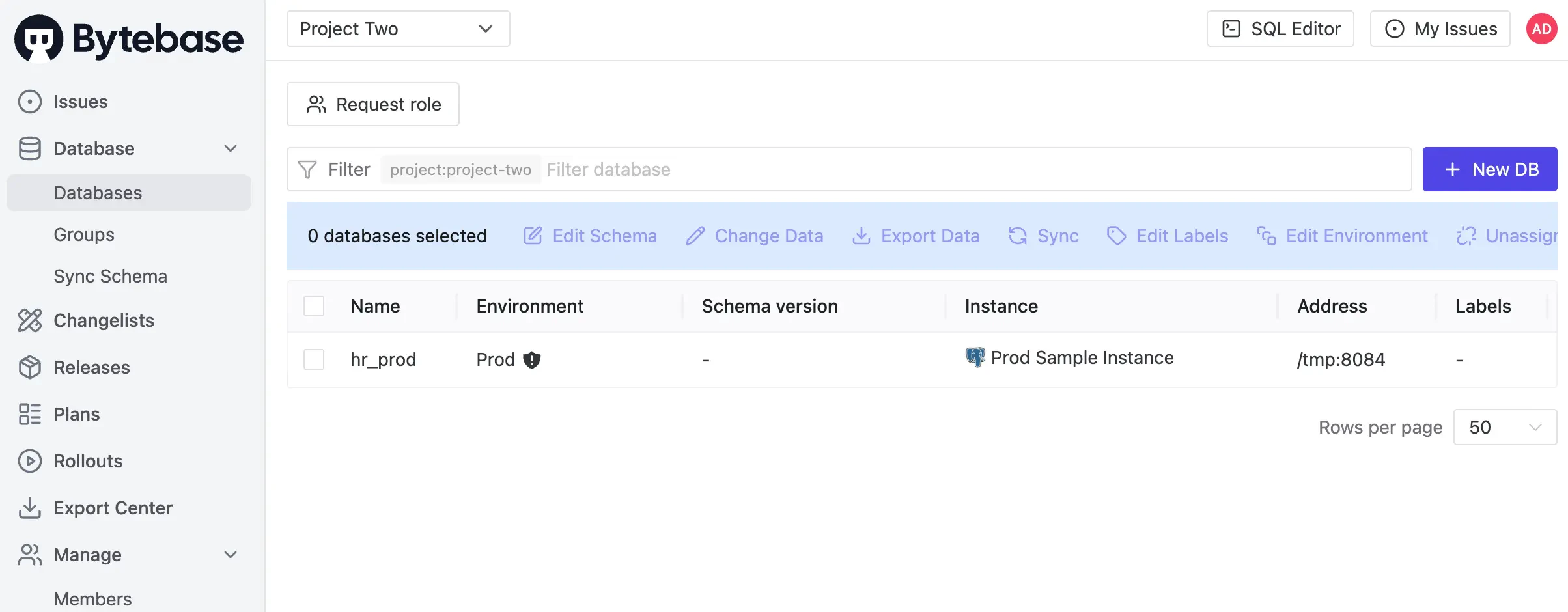This screenshot has width=1568, height=612.
Task: Click the Export Center download icon
Action: point(30,508)
